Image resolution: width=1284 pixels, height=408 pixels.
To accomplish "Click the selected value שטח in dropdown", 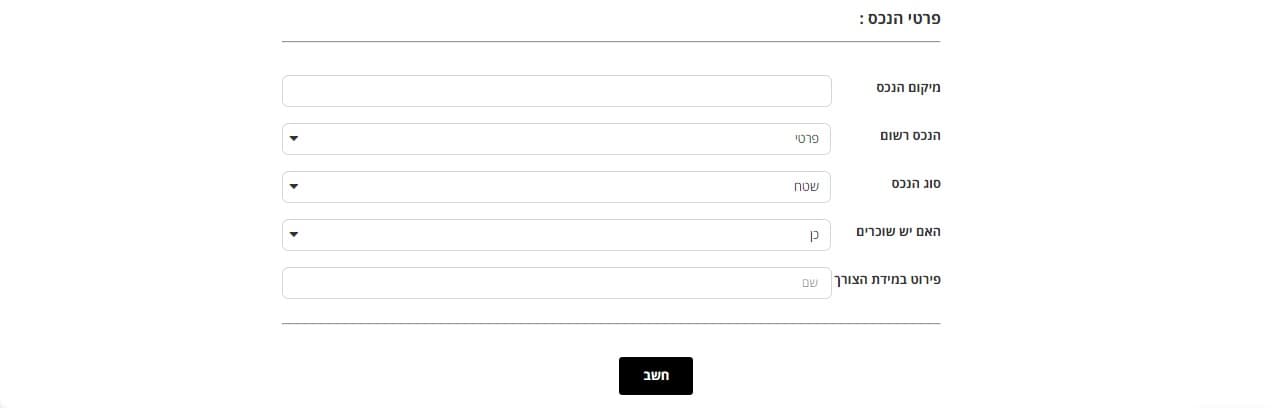I will coord(807,187).
